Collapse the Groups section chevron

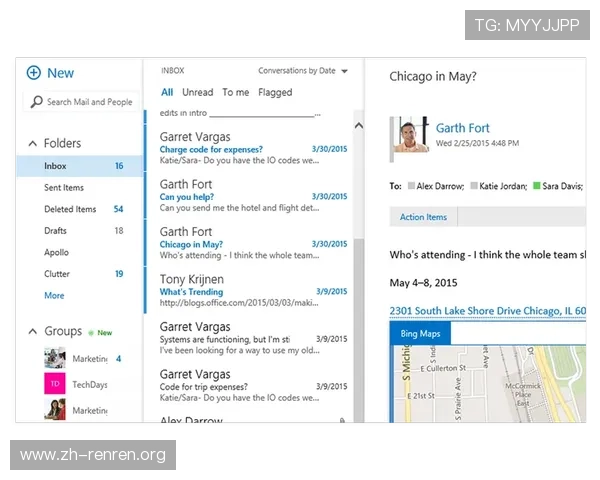click(x=32, y=332)
